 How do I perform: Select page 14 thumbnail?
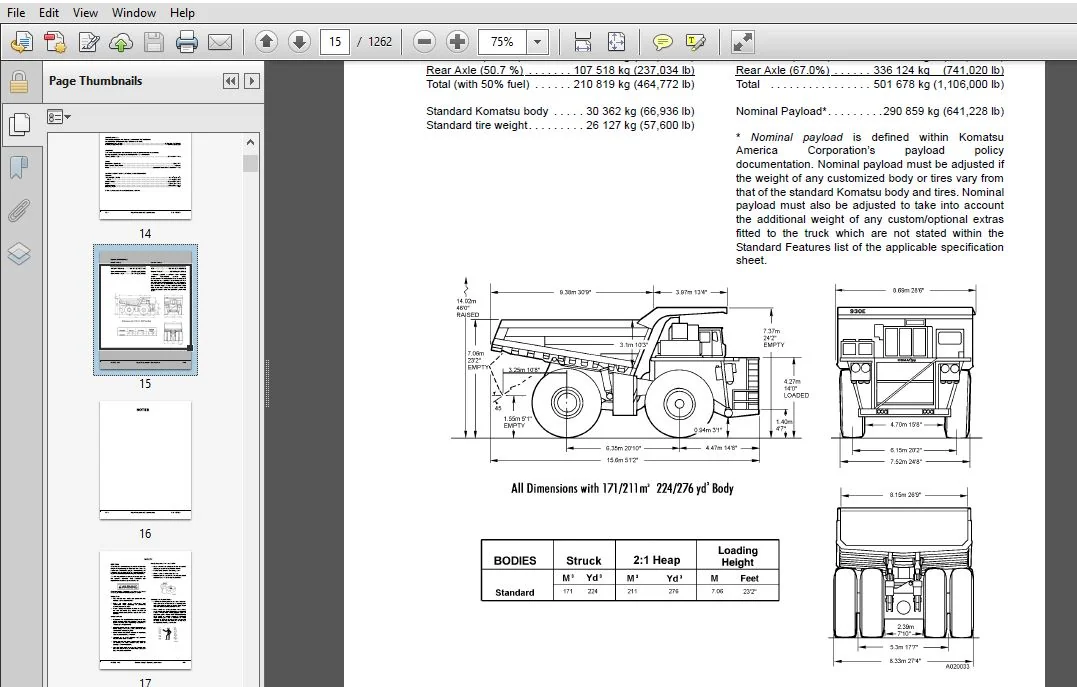point(145,177)
